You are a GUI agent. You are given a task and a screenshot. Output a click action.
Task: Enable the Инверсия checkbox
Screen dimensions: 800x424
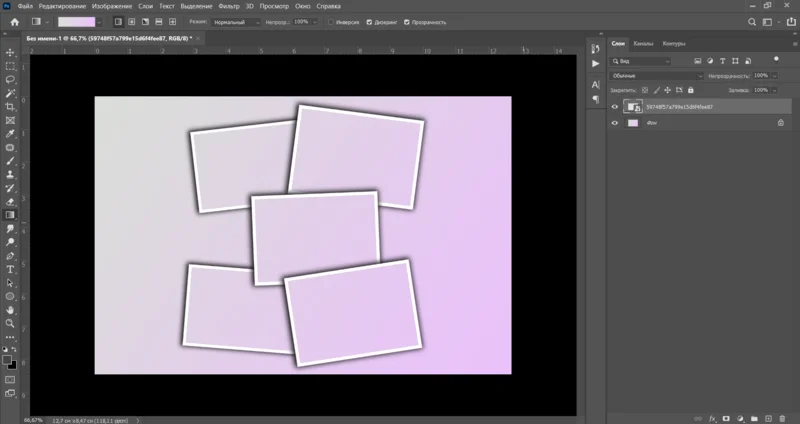pyautogui.click(x=332, y=21)
